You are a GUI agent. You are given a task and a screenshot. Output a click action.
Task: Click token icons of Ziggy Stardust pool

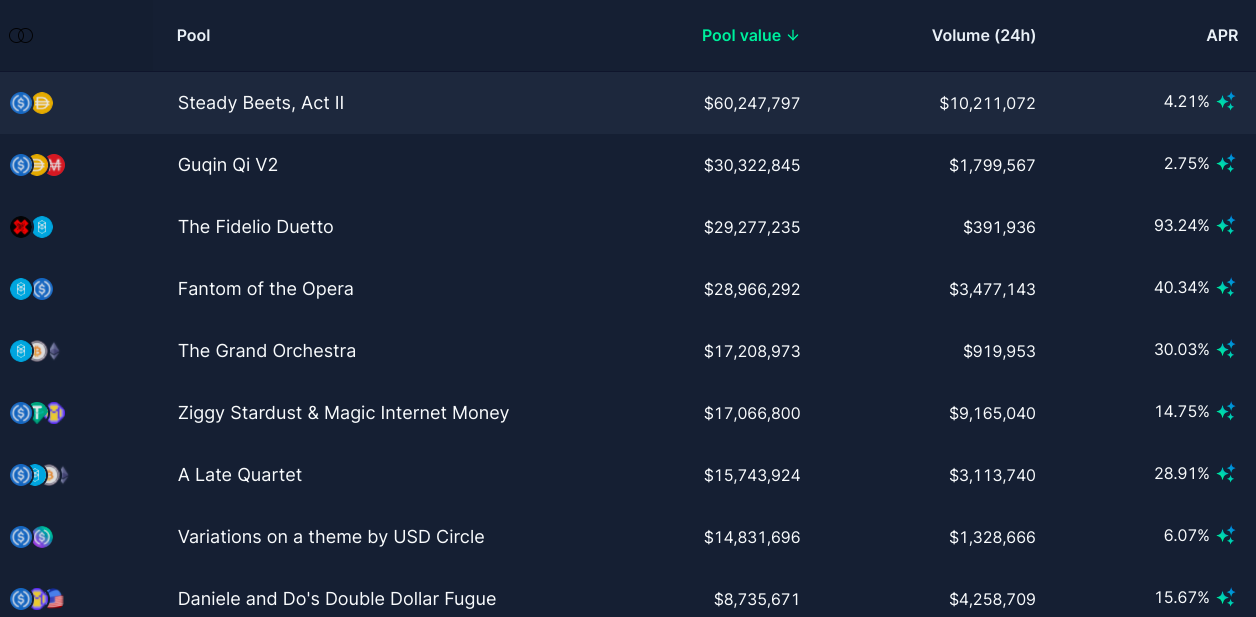click(x=38, y=413)
